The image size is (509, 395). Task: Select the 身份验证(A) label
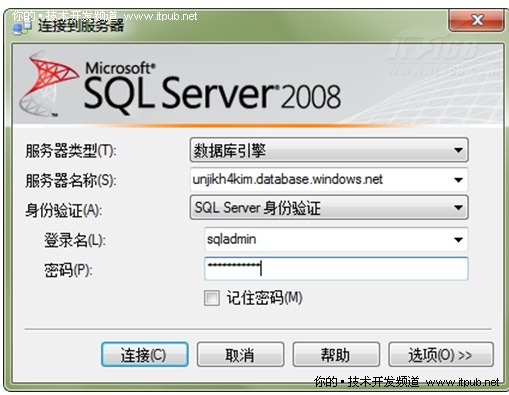click(x=64, y=211)
